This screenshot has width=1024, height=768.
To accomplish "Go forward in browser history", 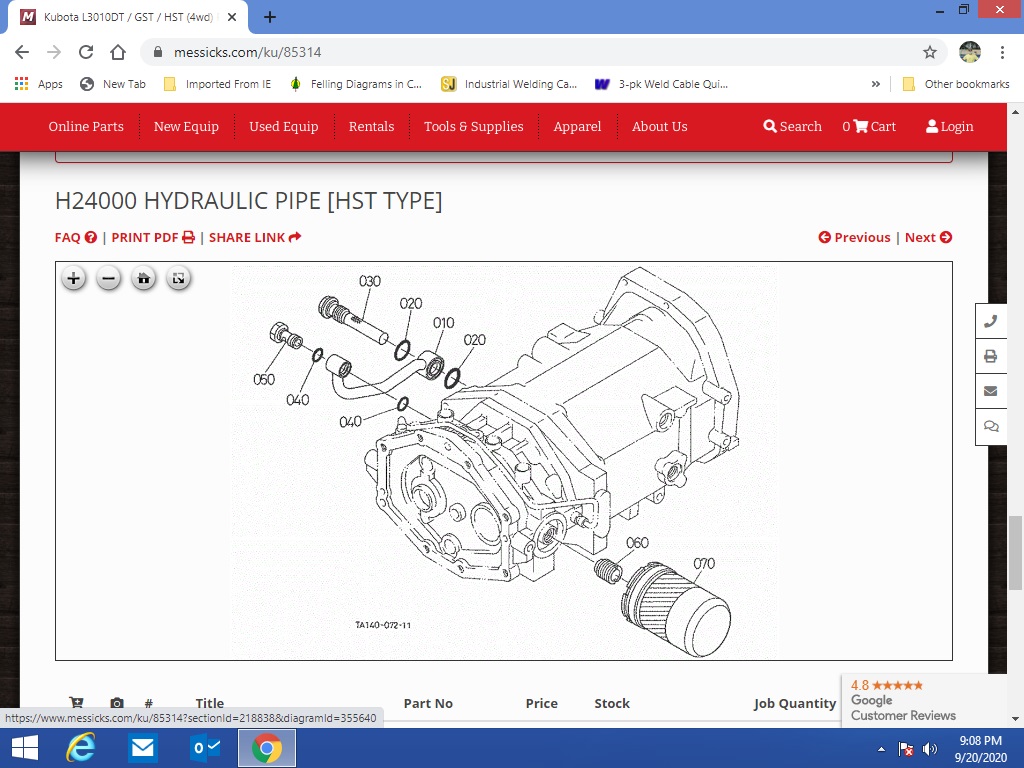I will tap(54, 52).
